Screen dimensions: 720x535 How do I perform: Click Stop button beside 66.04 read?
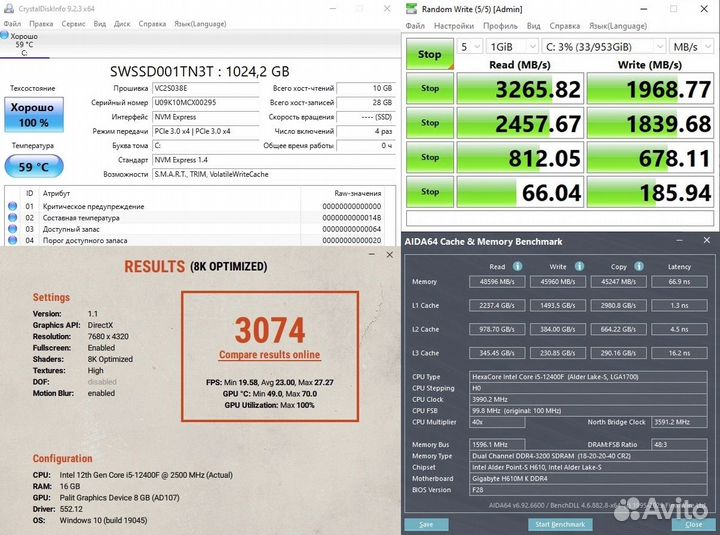(430, 191)
